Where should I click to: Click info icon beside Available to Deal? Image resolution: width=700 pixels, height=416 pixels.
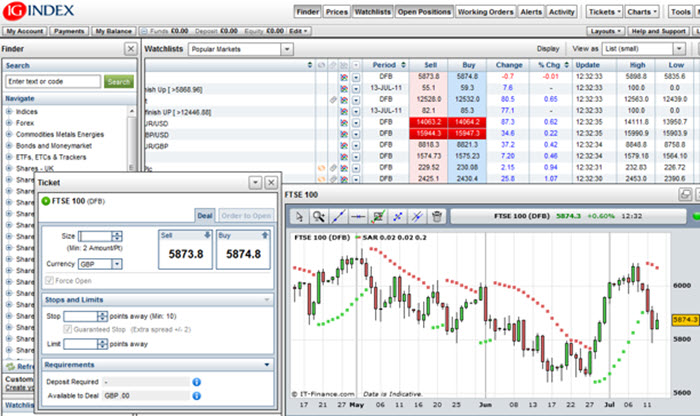(x=196, y=396)
